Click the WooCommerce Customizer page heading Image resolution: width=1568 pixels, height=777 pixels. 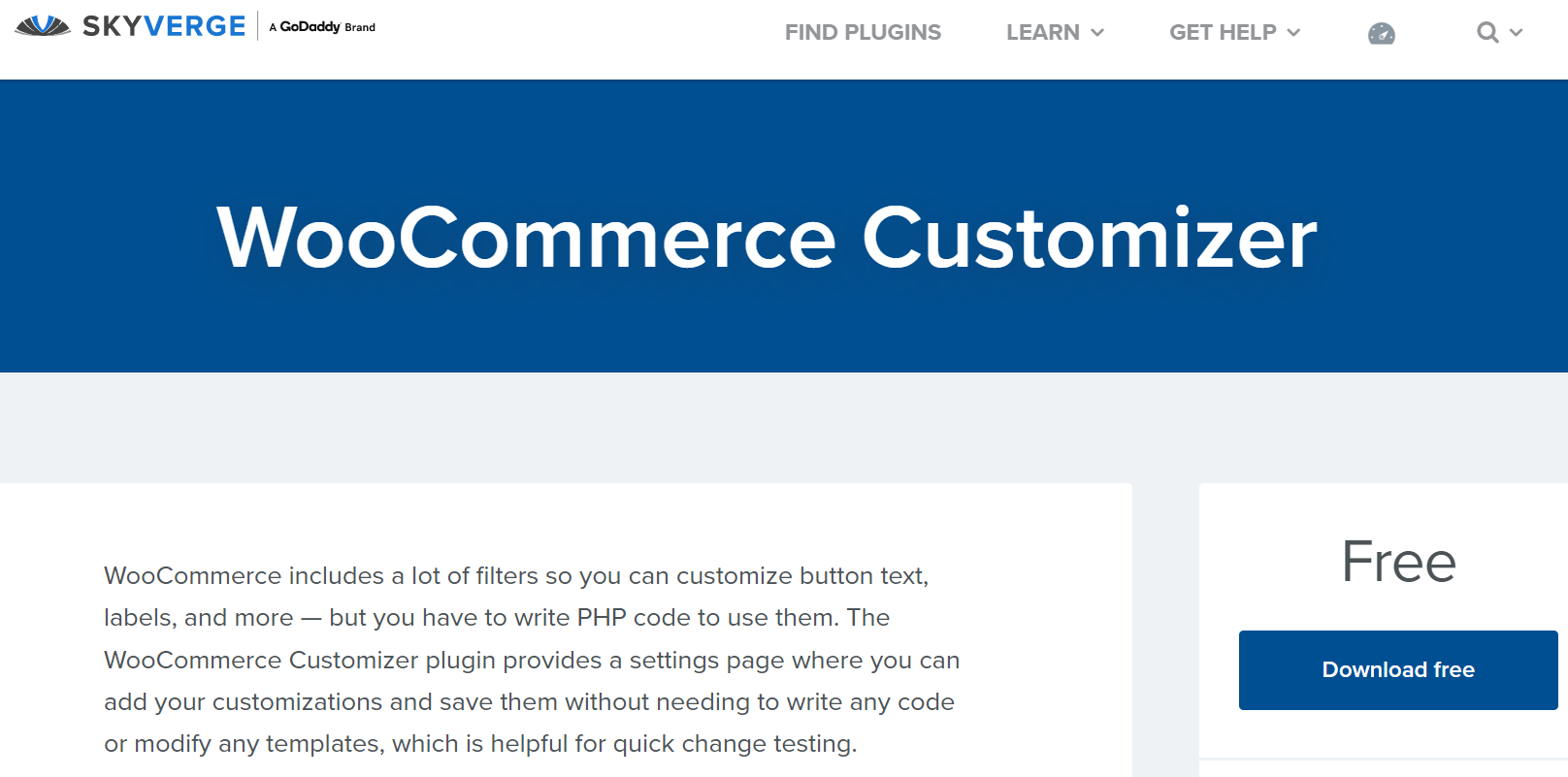767,238
